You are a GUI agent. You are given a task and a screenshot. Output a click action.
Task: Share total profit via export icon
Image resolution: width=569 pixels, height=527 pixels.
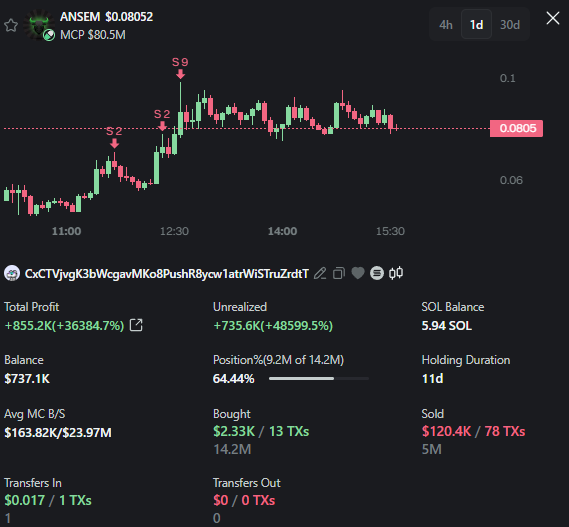136,325
